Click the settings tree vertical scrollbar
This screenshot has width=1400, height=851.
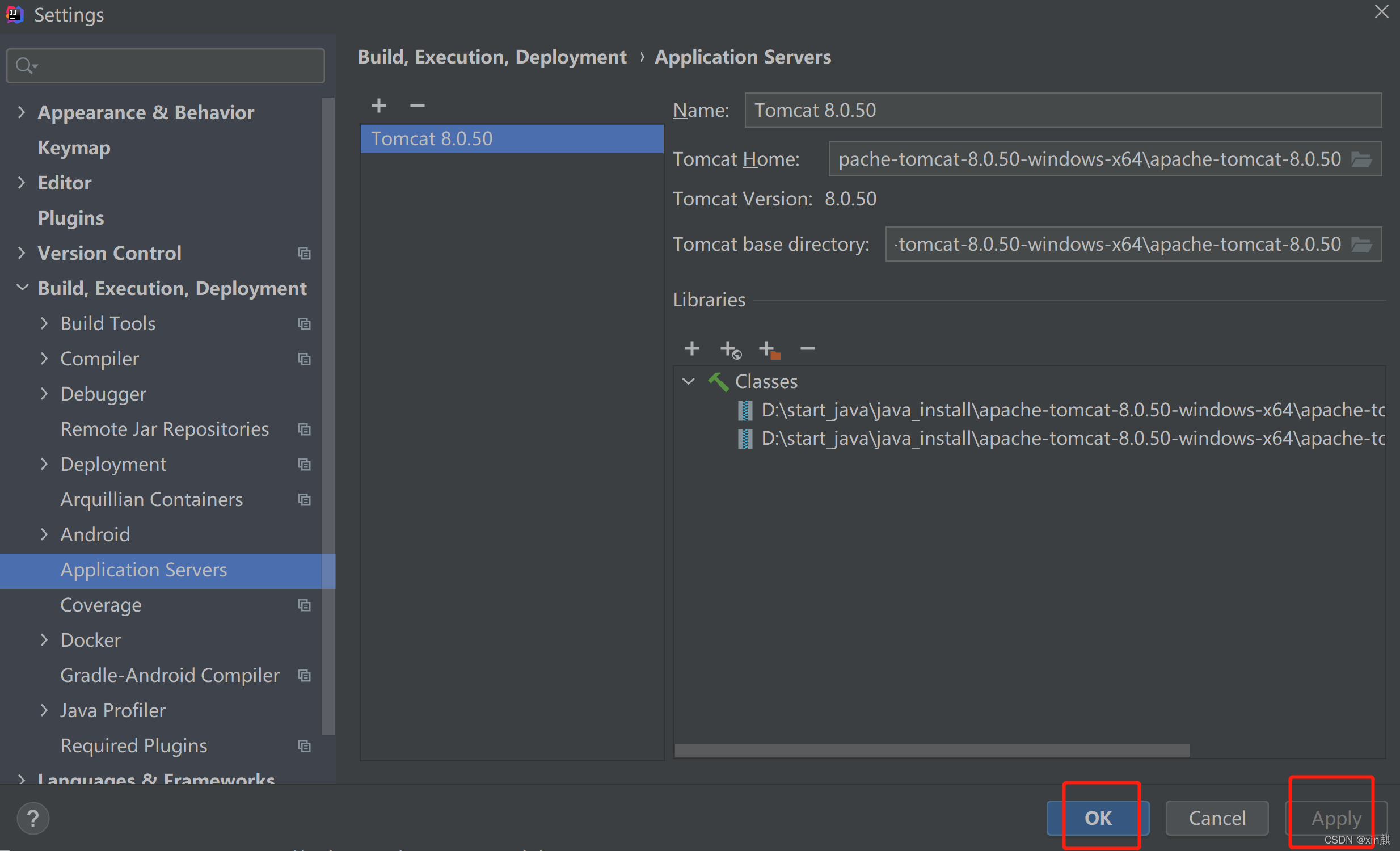tap(328, 416)
